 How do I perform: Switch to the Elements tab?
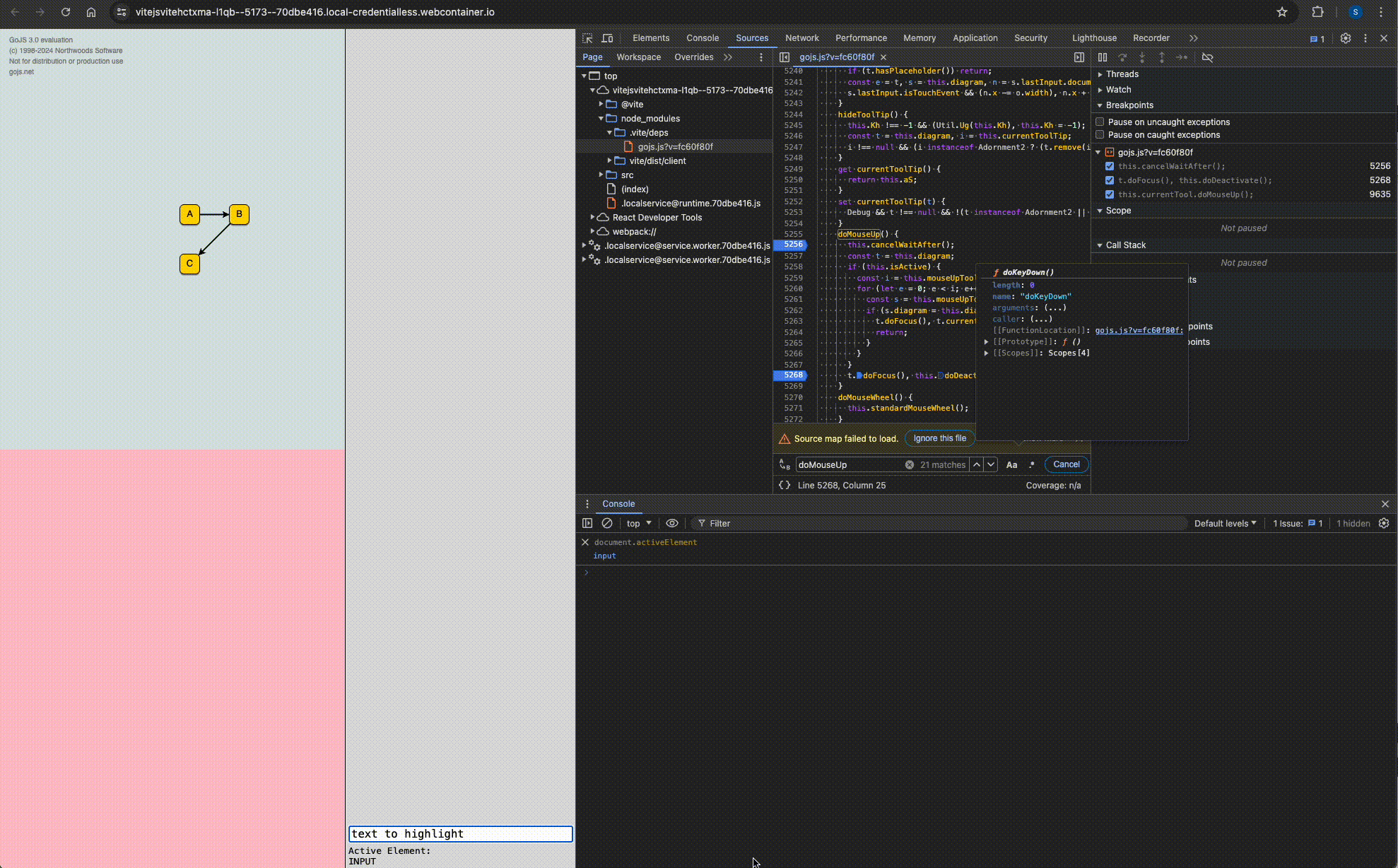point(651,38)
